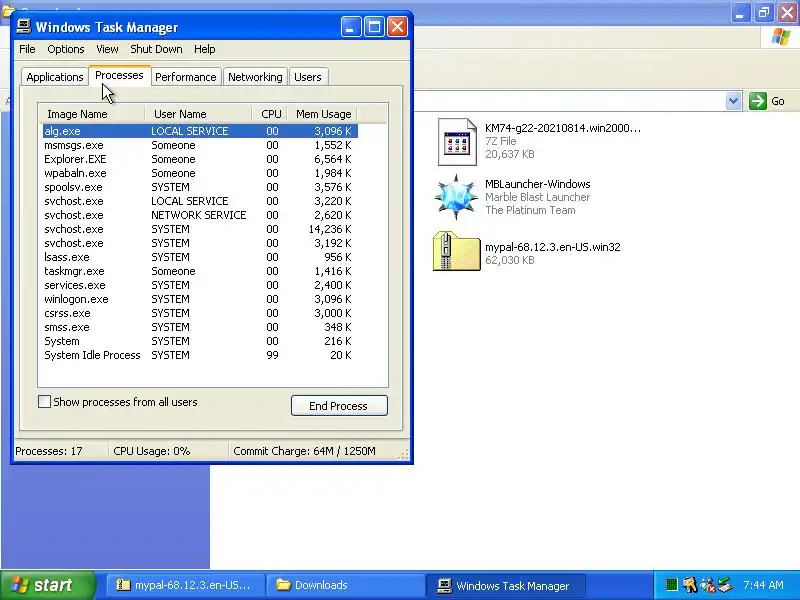Switch to Downloads taskbar button

(345, 585)
